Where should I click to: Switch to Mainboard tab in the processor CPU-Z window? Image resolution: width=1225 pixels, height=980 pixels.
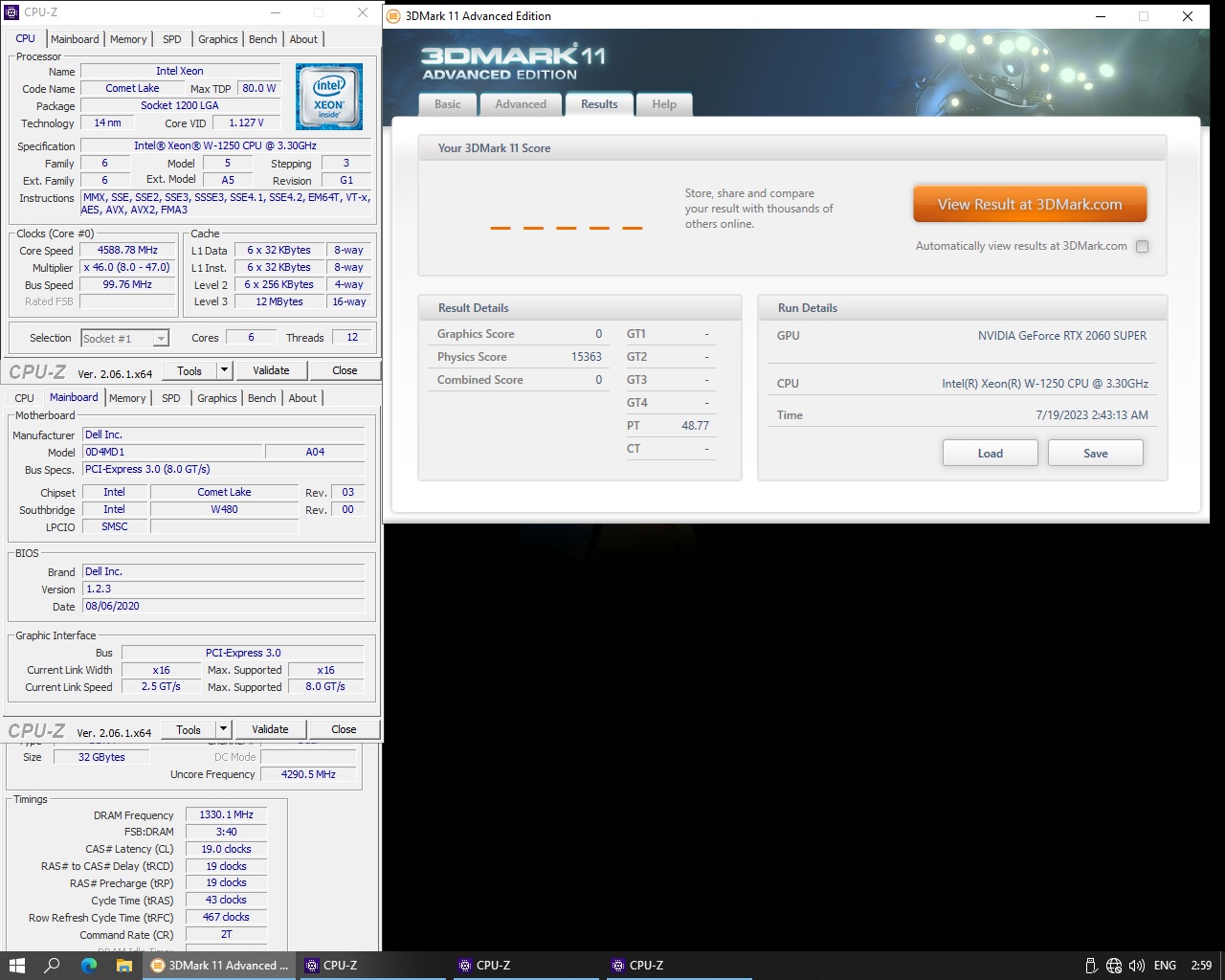75,39
